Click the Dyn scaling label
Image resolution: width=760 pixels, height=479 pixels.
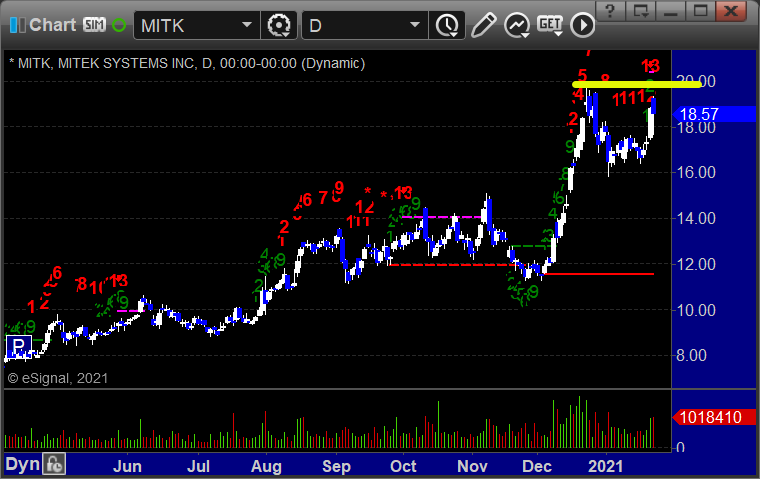[x=22, y=464]
